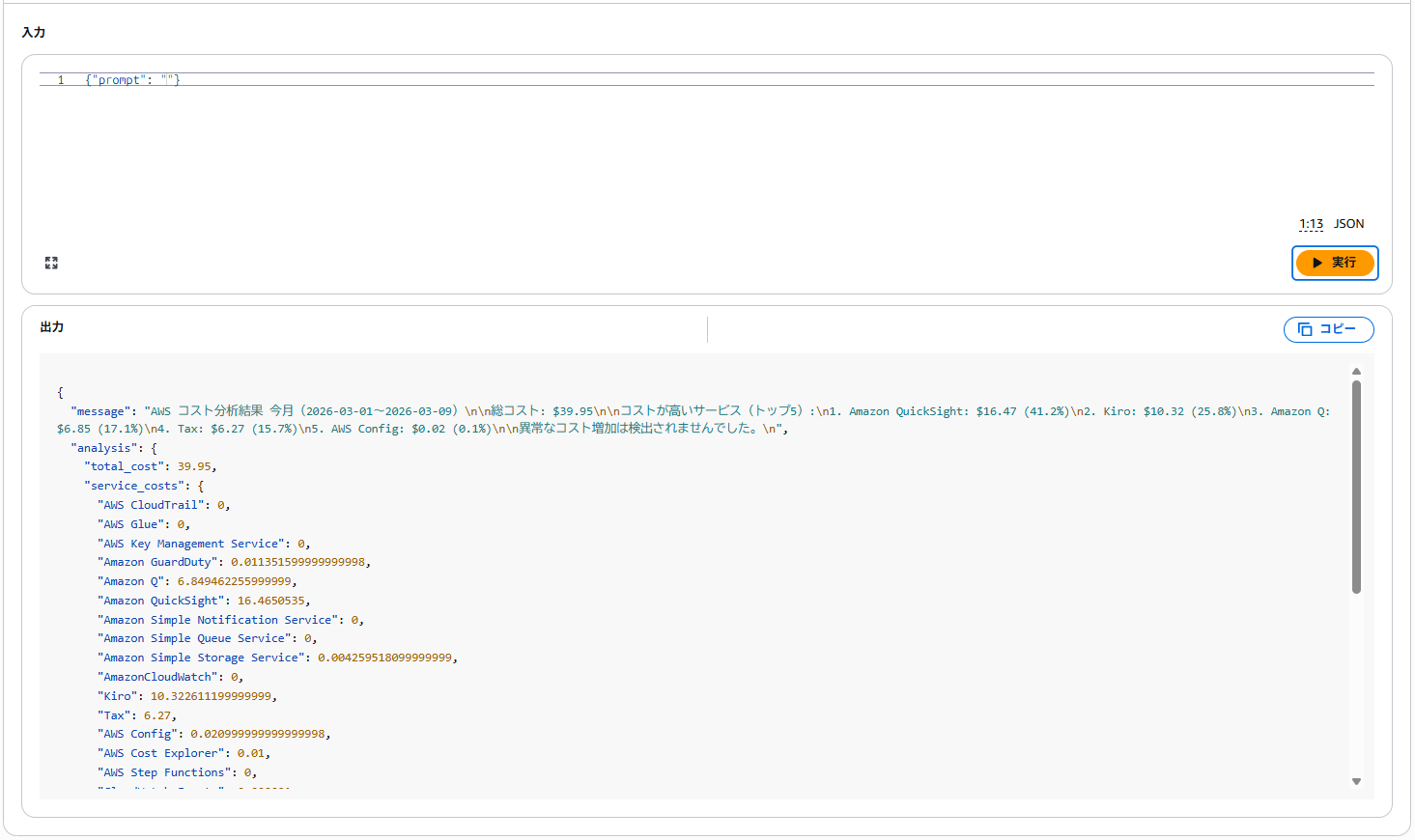Click the 1:13 cursor position indicator

(x=1311, y=224)
